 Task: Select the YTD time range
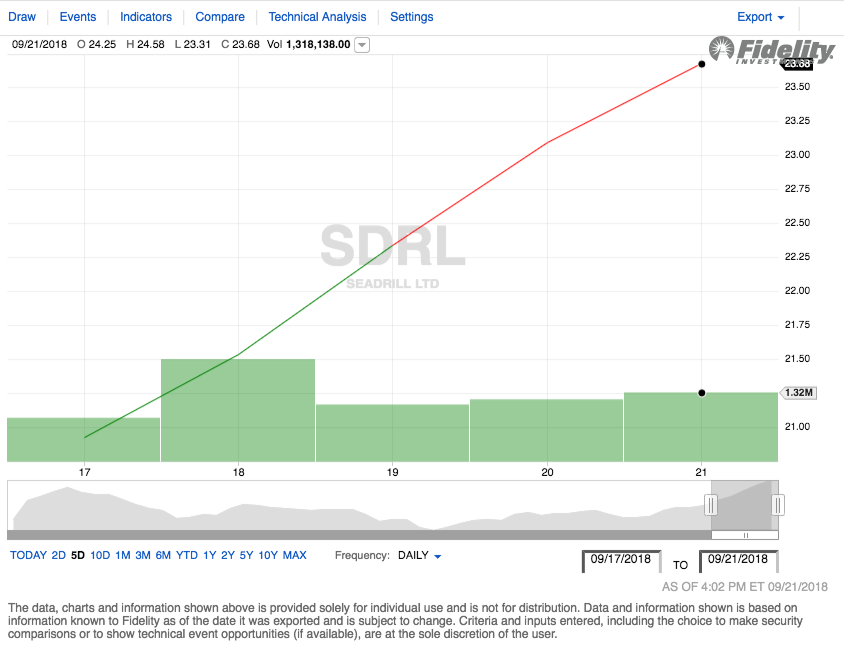tap(187, 555)
